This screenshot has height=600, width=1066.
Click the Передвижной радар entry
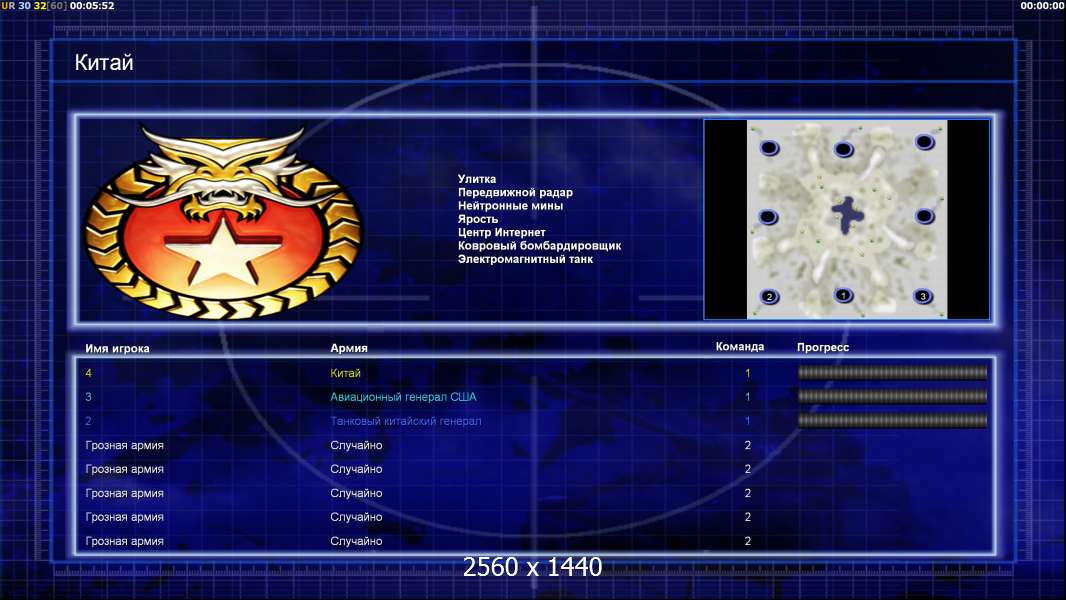coord(515,192)
